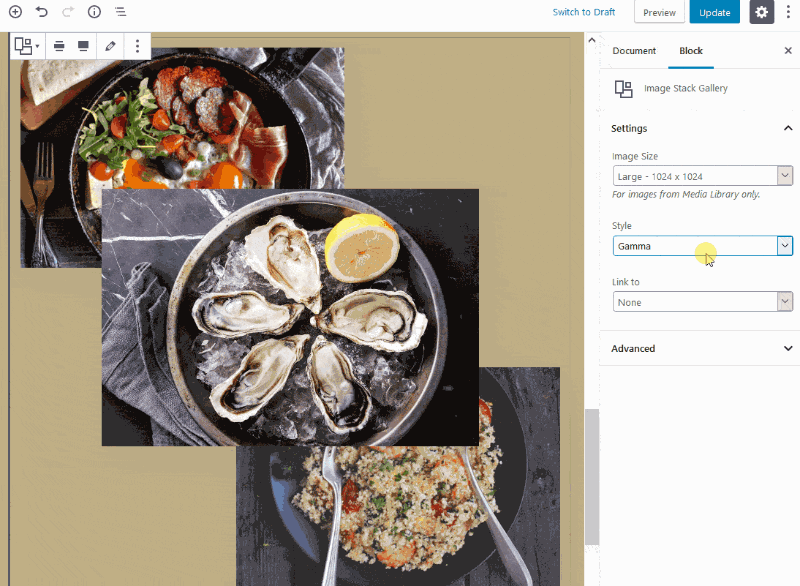The width and height of the screenshot is (800, 586).
Task: Click the editor scroll-up arrow
Action: click(592, 40)
